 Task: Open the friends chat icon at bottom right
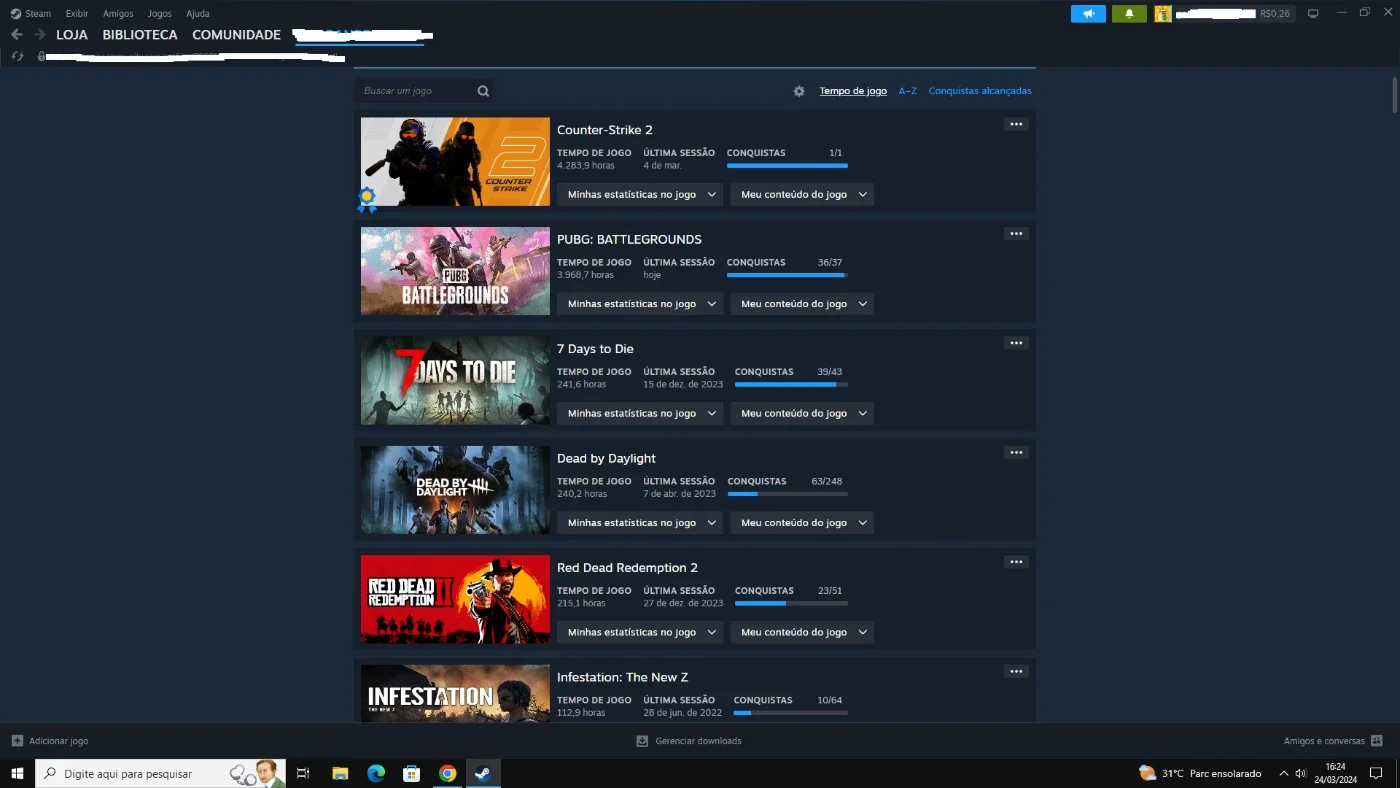click(1377, 741)
